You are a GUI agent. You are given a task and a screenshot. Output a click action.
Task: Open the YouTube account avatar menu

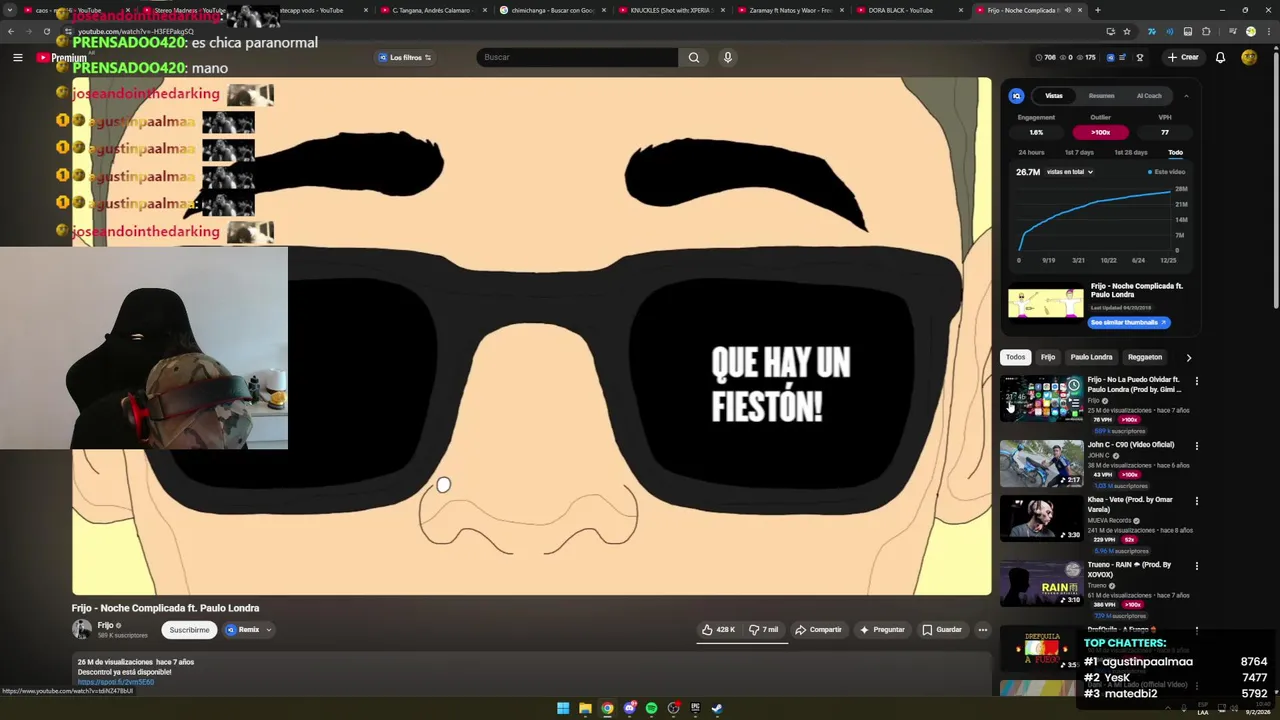(1249, 57)
